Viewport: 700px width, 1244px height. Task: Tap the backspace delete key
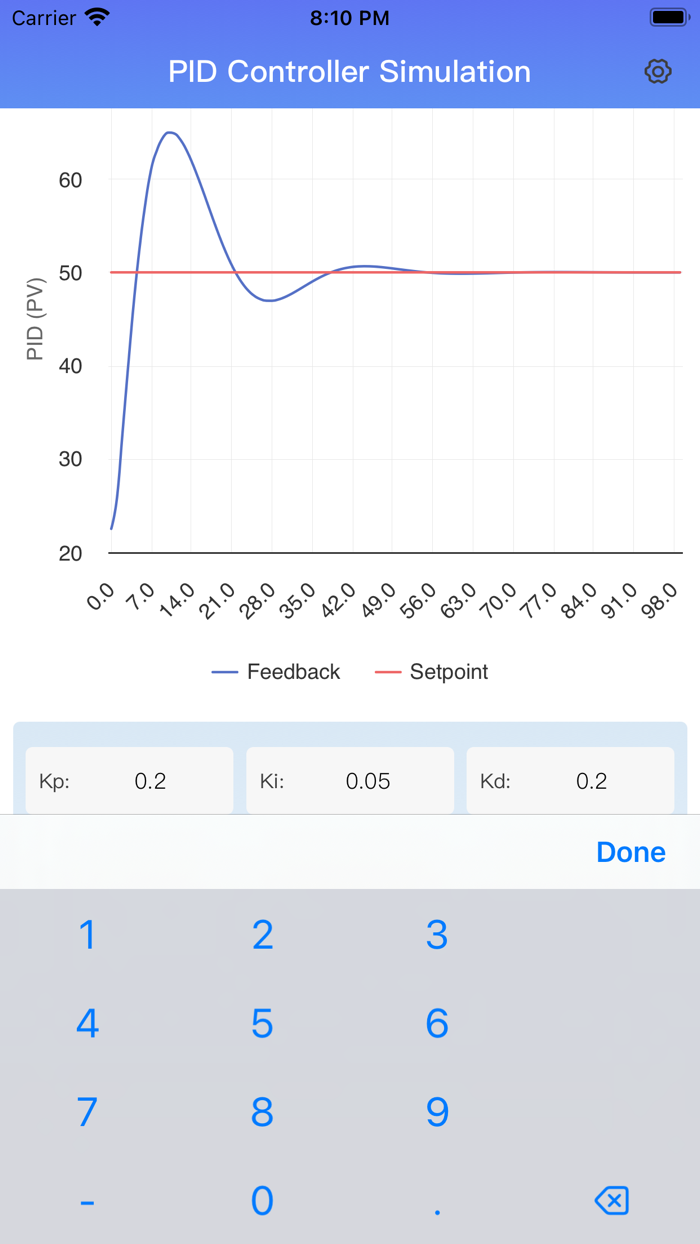[612, 1200]
